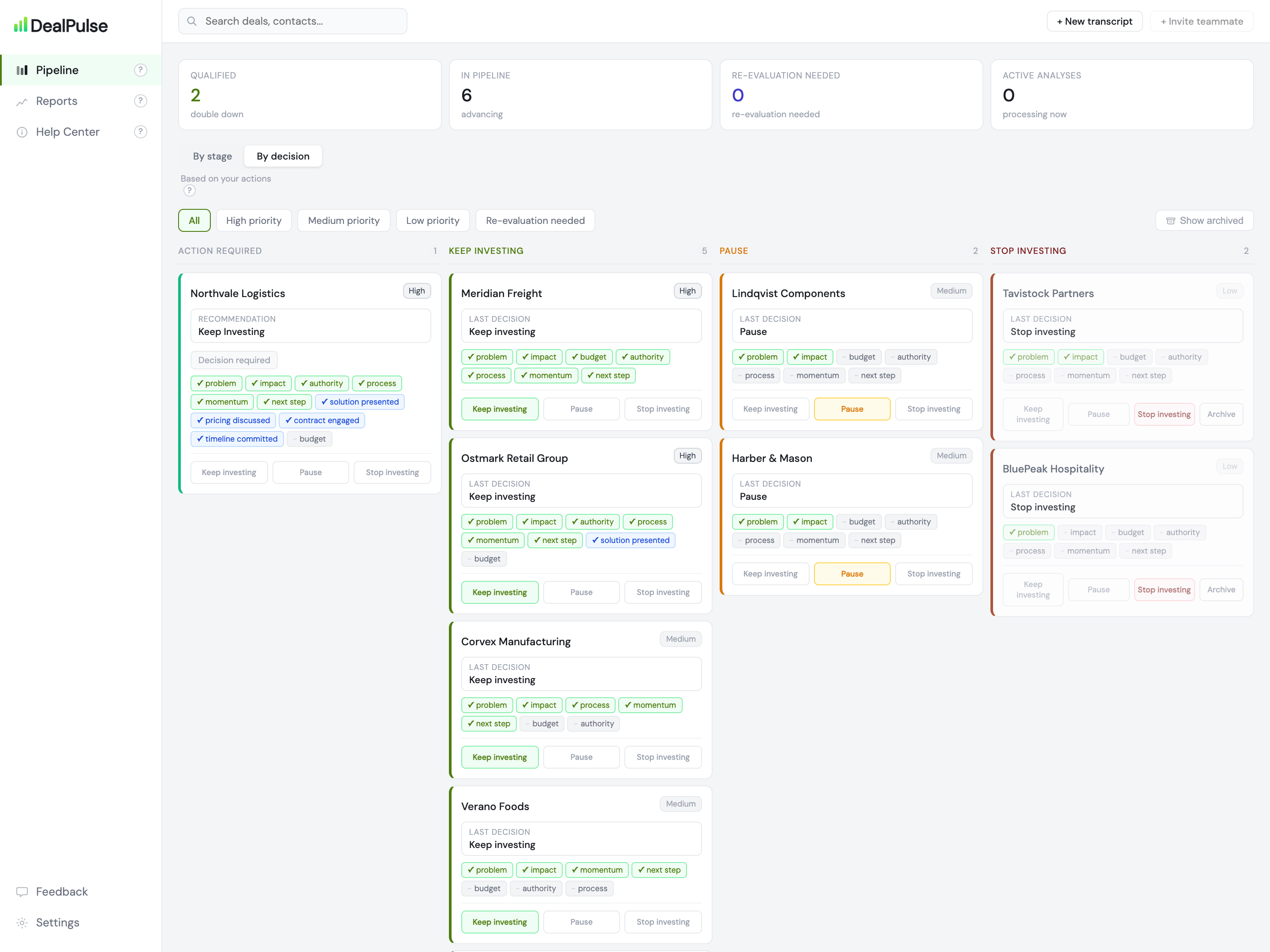Open Feedback in the sidebar
The height and width of the screenshot is (952, 1270).
(x=81, y=892)
